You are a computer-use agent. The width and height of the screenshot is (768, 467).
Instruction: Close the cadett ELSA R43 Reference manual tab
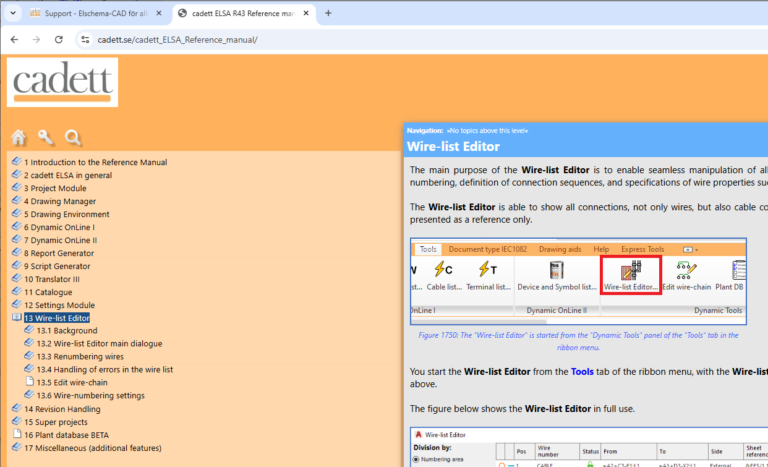tap(306, 13)
